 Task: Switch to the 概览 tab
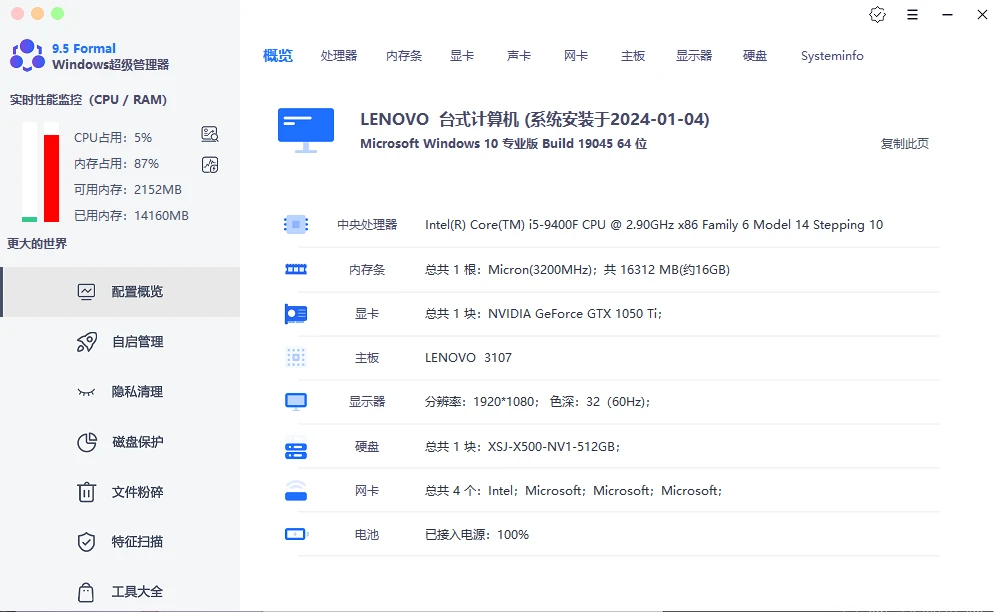[x=278, y=56]
